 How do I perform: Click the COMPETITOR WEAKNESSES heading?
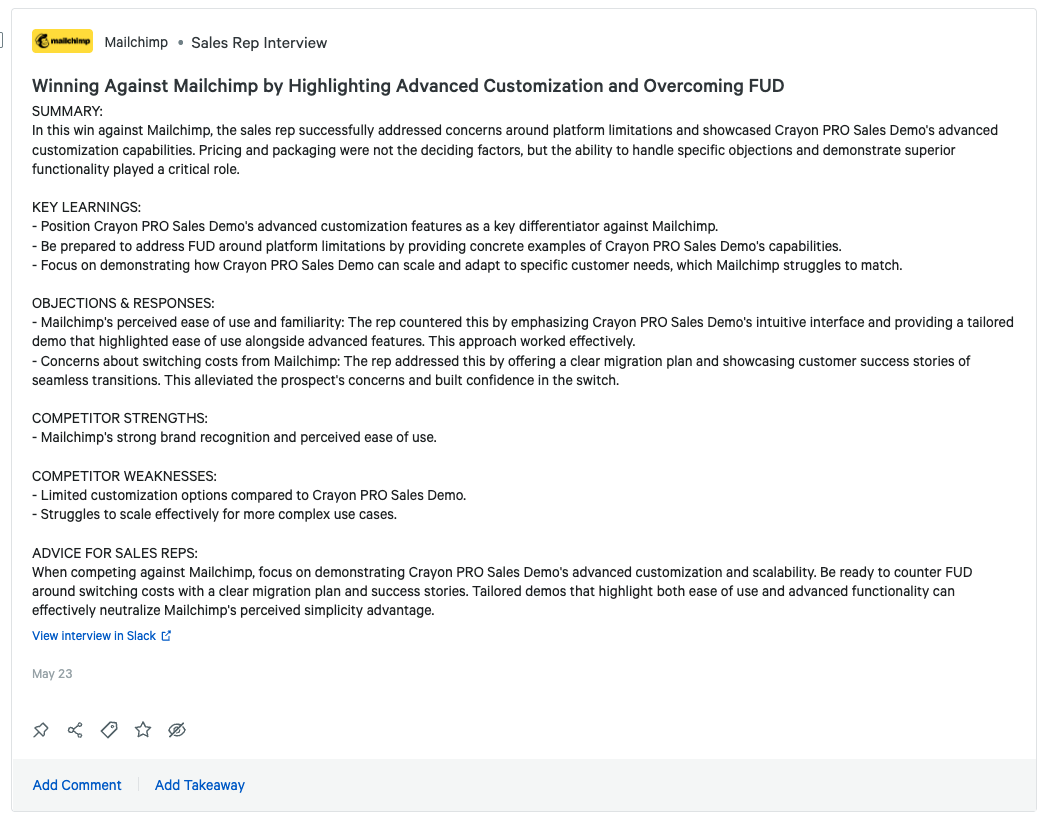tap(124, 476)
